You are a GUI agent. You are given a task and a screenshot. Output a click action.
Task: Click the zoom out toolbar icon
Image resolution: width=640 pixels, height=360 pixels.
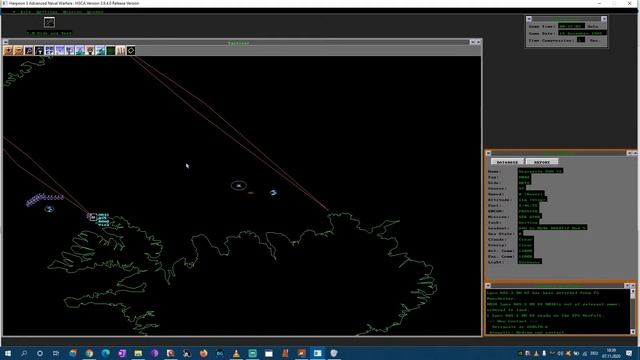click(x=18, y=51)
